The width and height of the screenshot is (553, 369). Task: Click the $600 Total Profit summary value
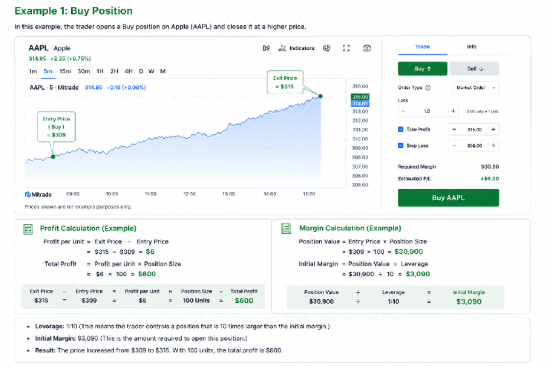point(244,301)
